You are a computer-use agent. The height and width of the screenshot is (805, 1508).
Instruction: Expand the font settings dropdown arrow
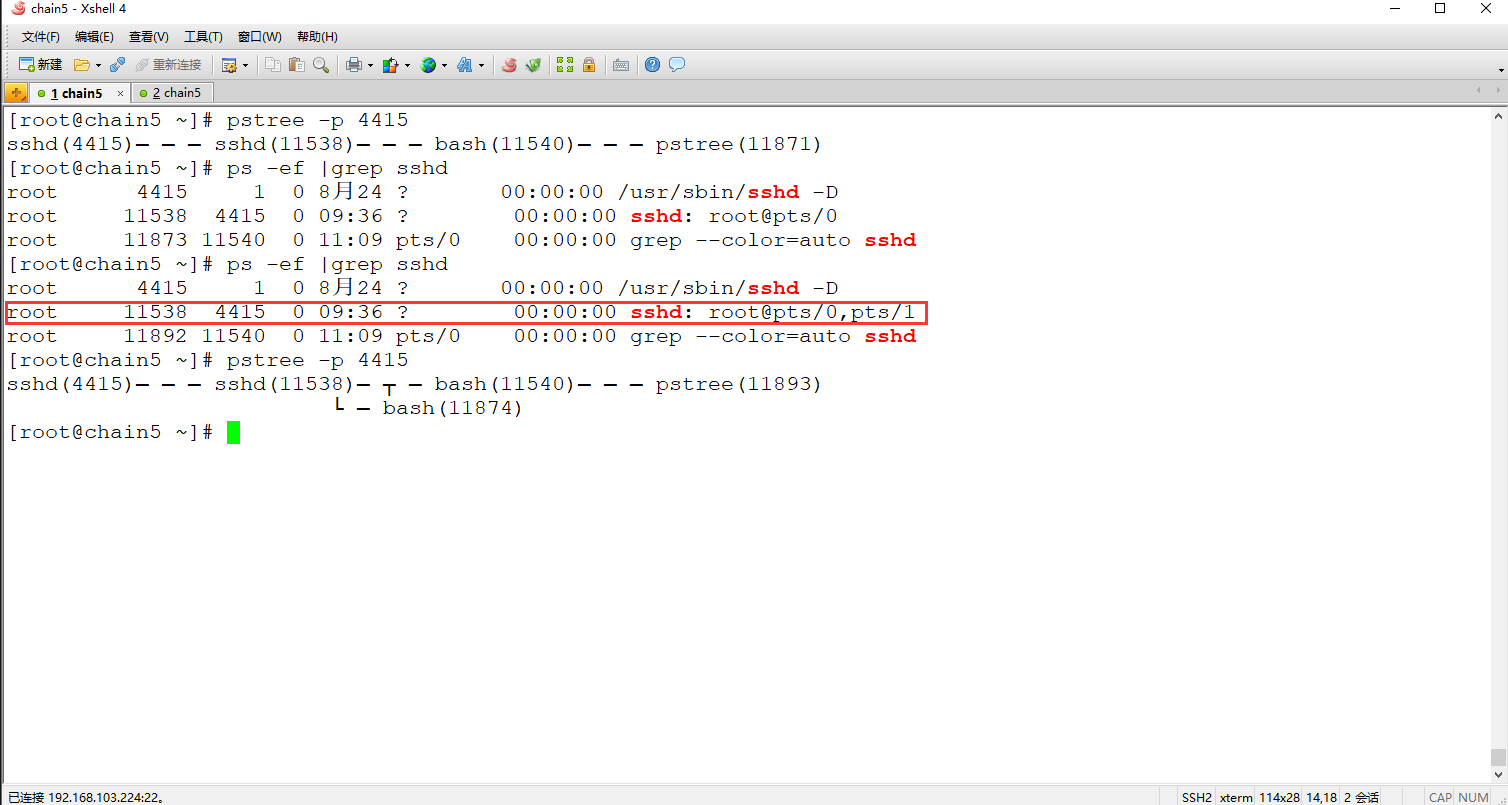coord(480,64)
